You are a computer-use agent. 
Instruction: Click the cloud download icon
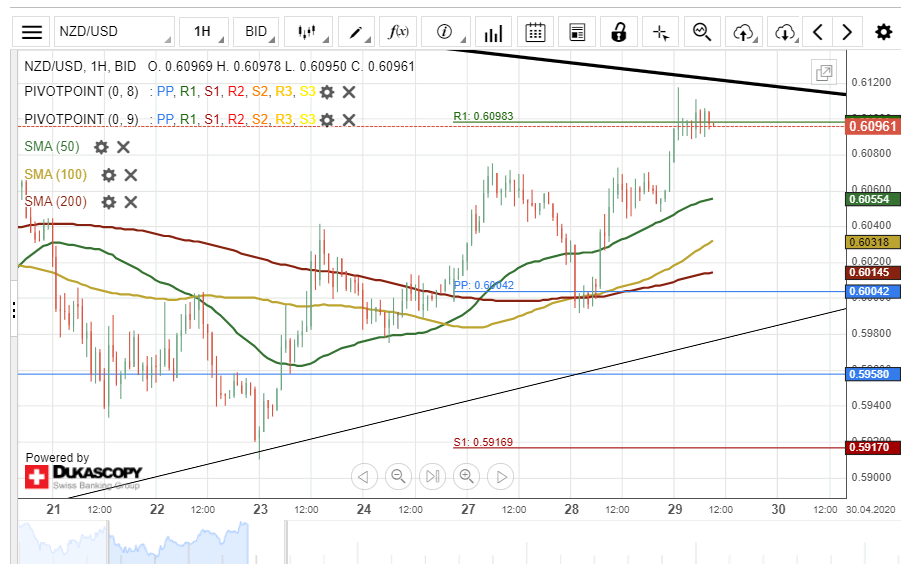[785, 32]
